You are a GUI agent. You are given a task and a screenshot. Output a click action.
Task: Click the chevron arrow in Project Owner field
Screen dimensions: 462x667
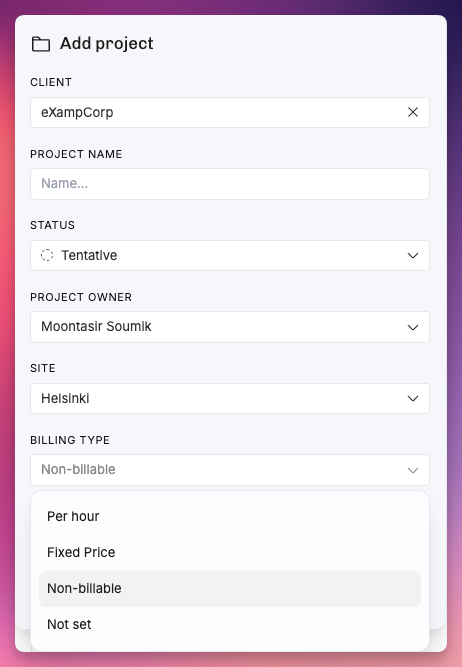pos(413,327)
